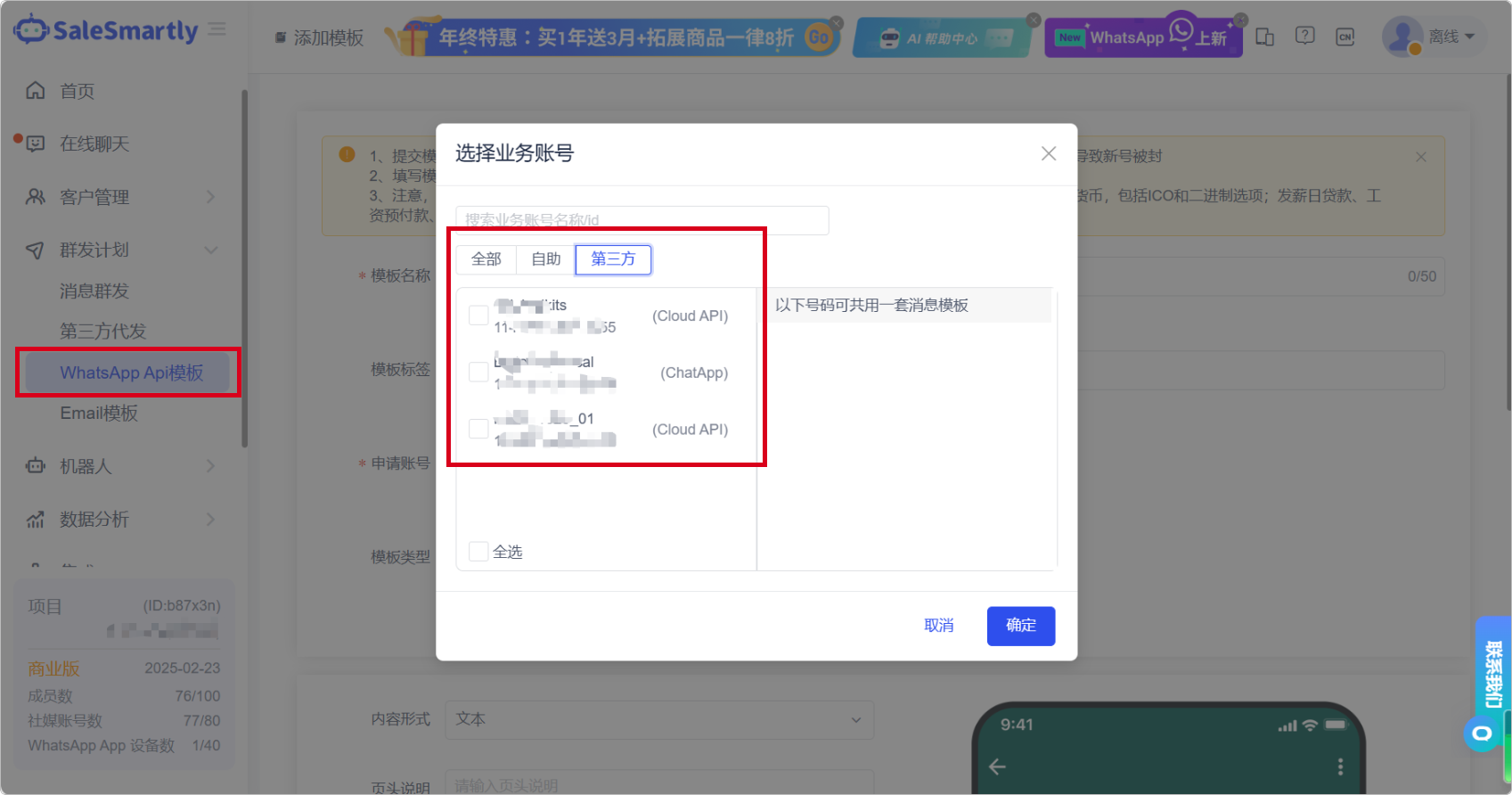Open 首页 home icon in sidebar
Image resolution: width=1512 pixels, height=795 pixels.
[36, 91]
